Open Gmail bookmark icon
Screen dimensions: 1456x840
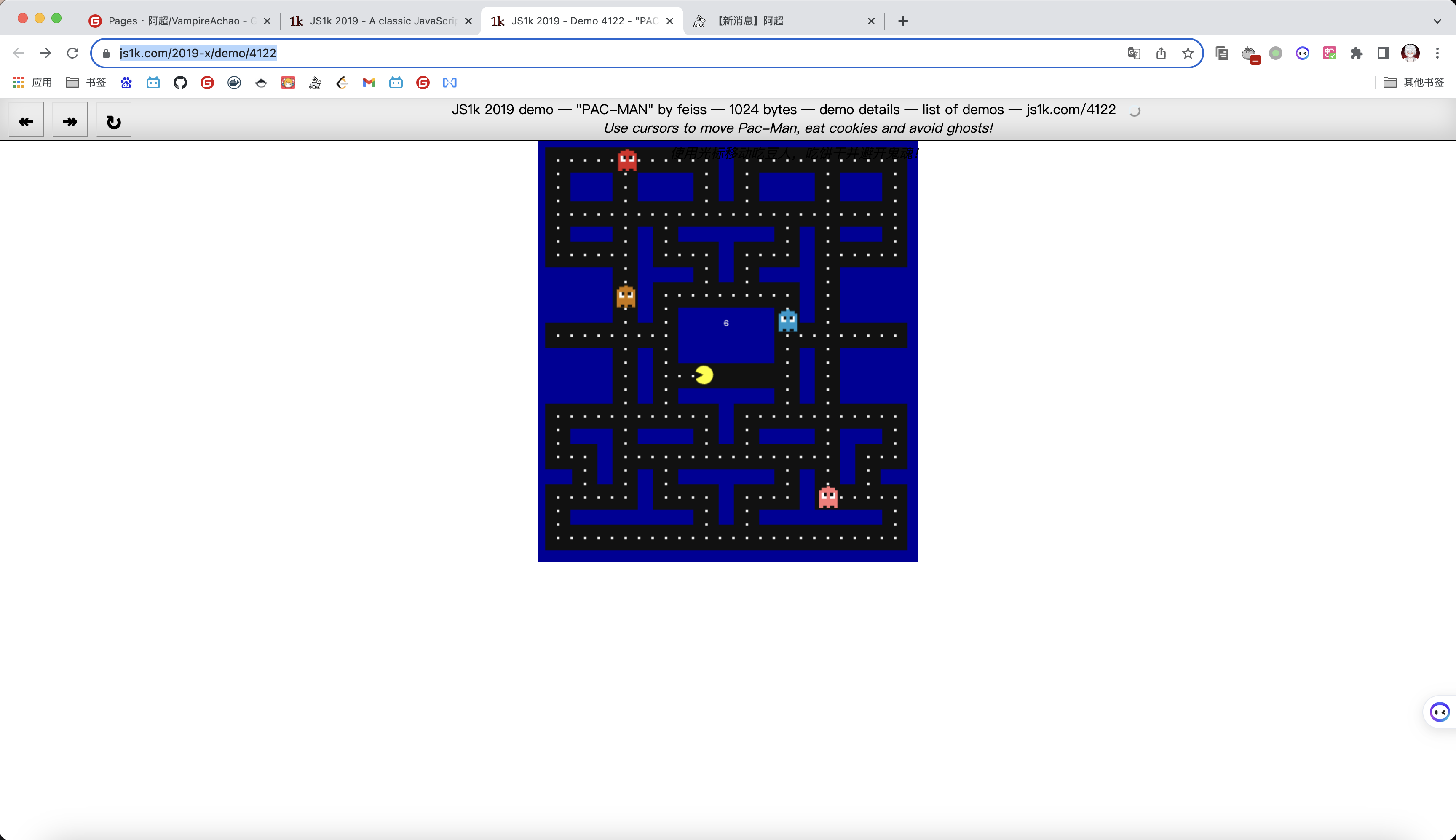tap(369, 83)
